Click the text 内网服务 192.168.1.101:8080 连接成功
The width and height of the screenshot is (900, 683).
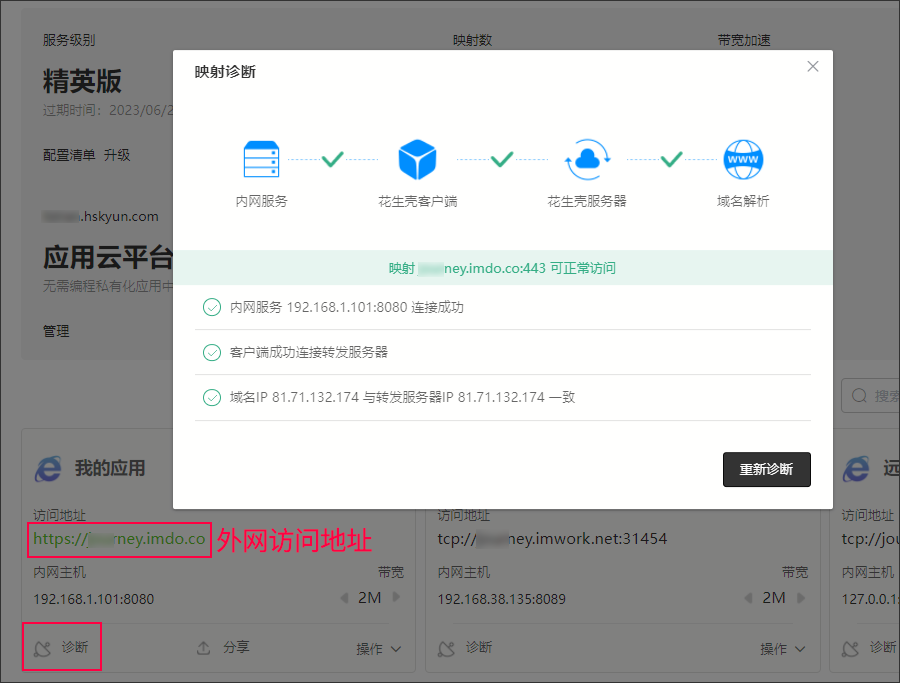(x=347, y=308)
